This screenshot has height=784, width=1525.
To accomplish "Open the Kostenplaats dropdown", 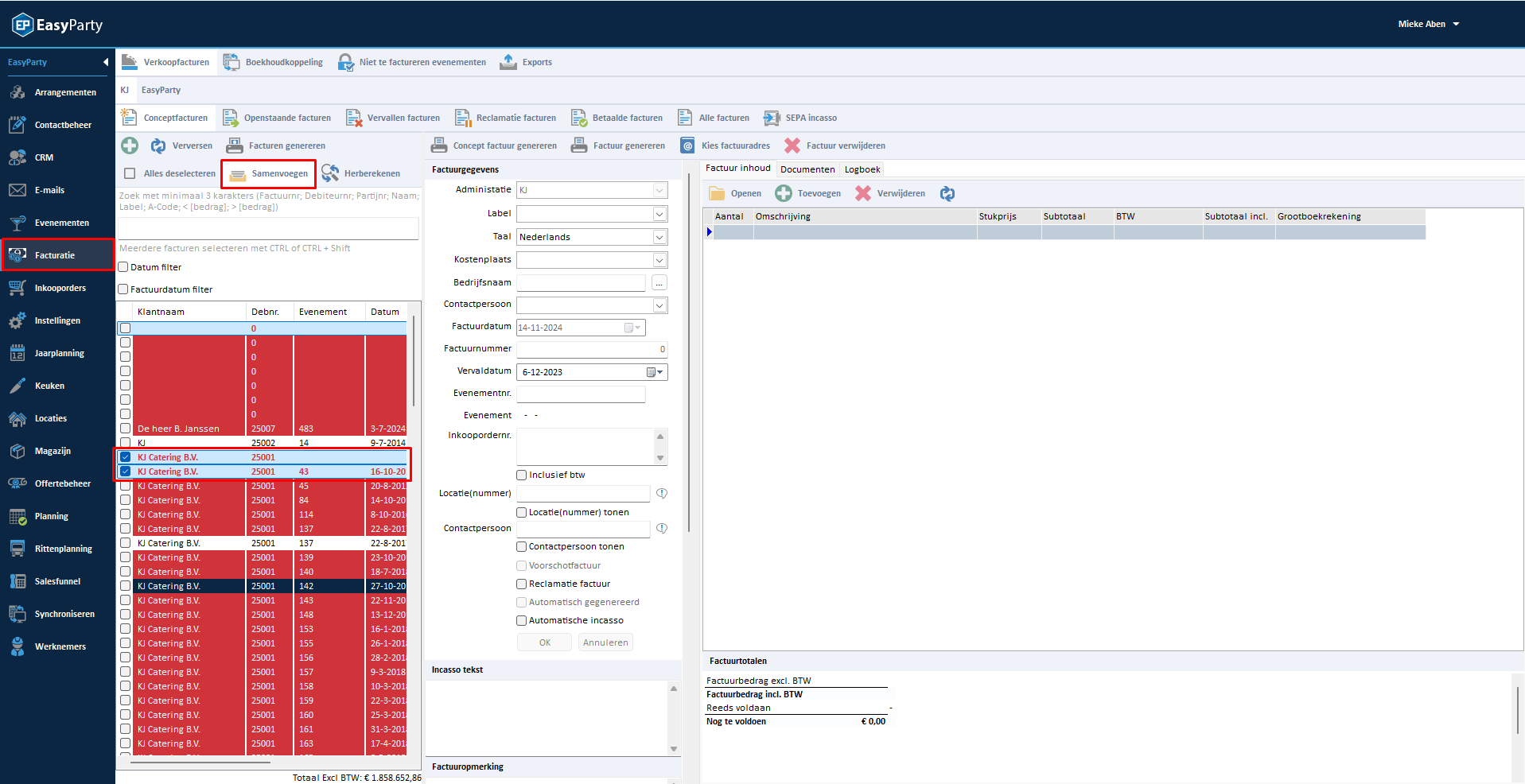I will tap(659, 260).
